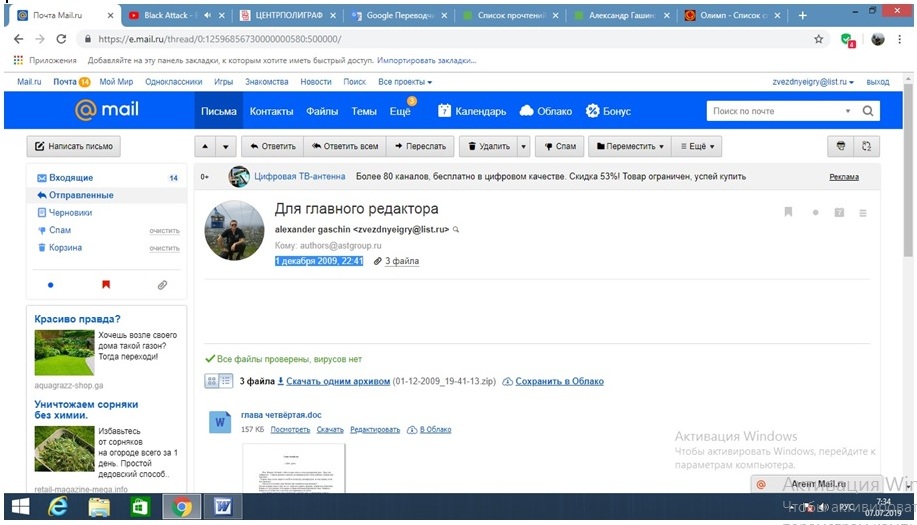917x525 pixels.
Task: Open the Chrome profile avatar
Action: [x=878, y=39]
